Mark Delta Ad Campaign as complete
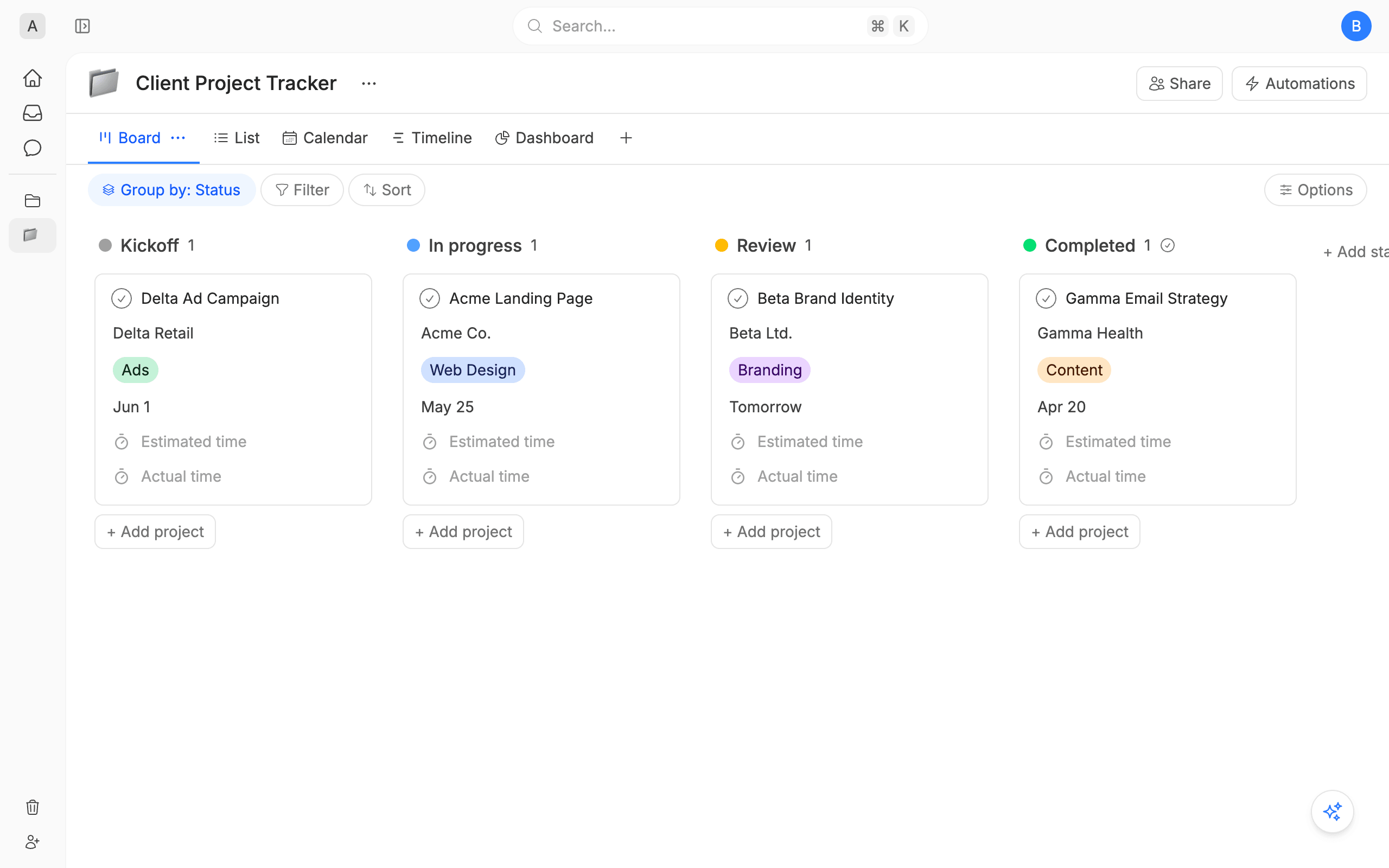Image resolution: width=1389 pixels, height=868 pixels. [x=122, y=298]
